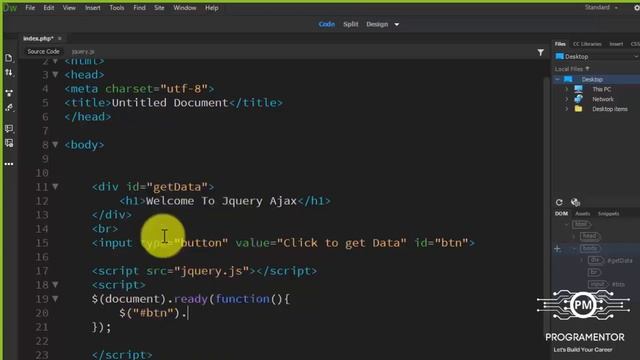Image resolution: width=640 pixels, height=360 pixels.
Task: Close the index.php document tab
Action: coord(60,38)
